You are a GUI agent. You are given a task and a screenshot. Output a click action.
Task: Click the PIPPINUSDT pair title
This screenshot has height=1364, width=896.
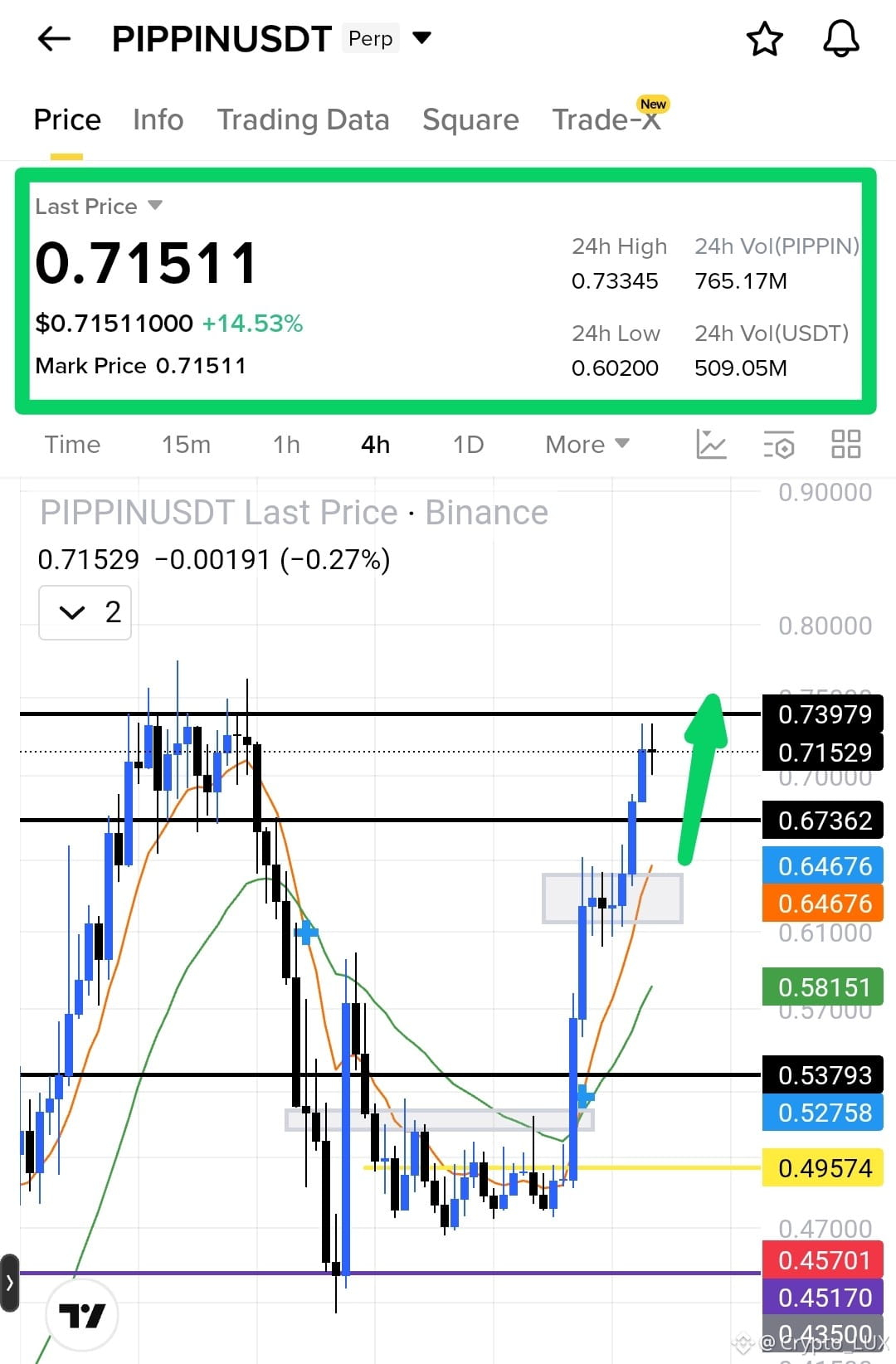pos(222,39)
